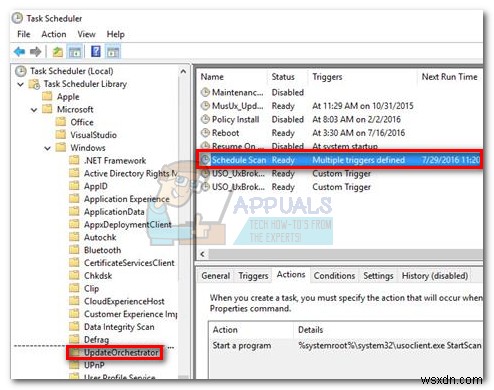Click the clock icon beside MusUx_Upd task

[x=205, y=106]
